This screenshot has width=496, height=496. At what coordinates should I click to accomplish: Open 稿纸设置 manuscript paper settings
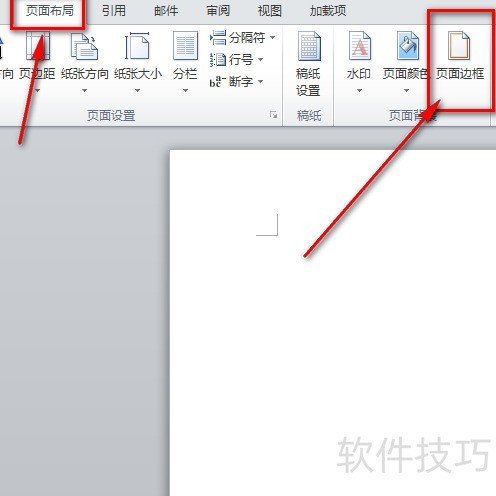309,63
